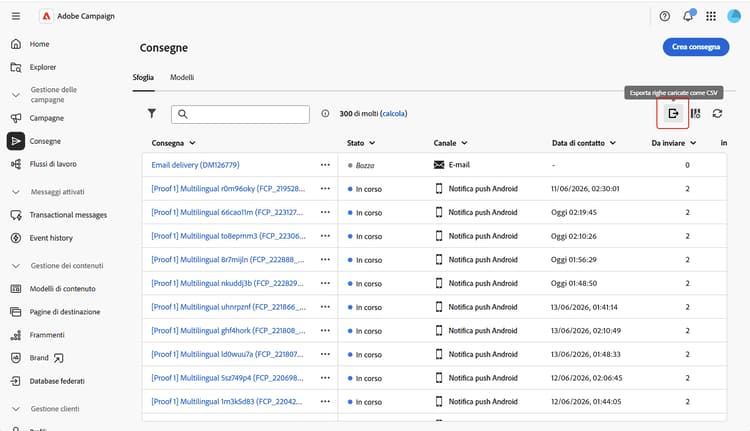750x431 pixels.
Task: Open the hamburger navigation menu
Action: pyautogui.click(x=16, y=16)
